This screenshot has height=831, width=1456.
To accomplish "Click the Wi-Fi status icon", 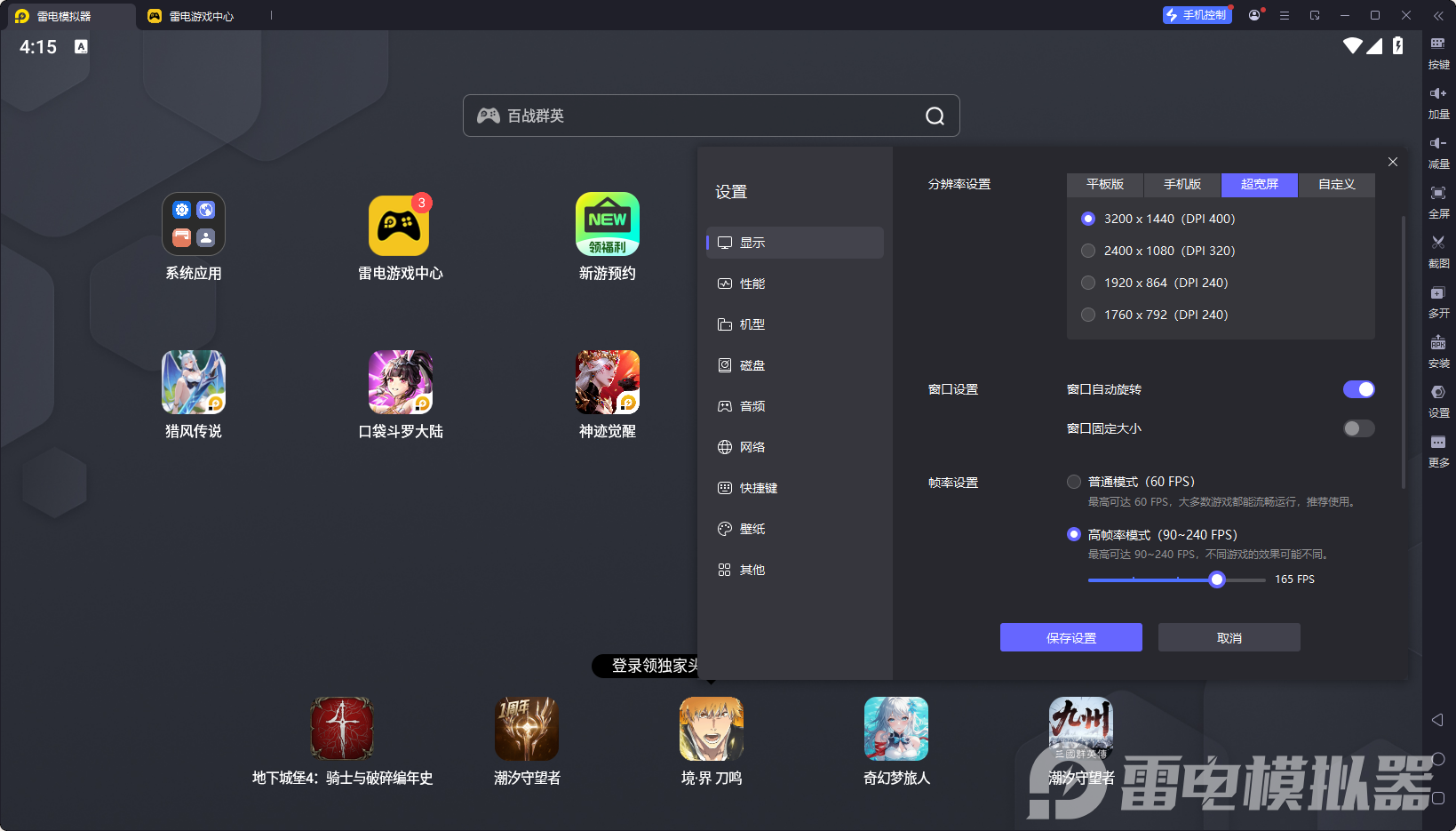I will (x=1353, y=45).
